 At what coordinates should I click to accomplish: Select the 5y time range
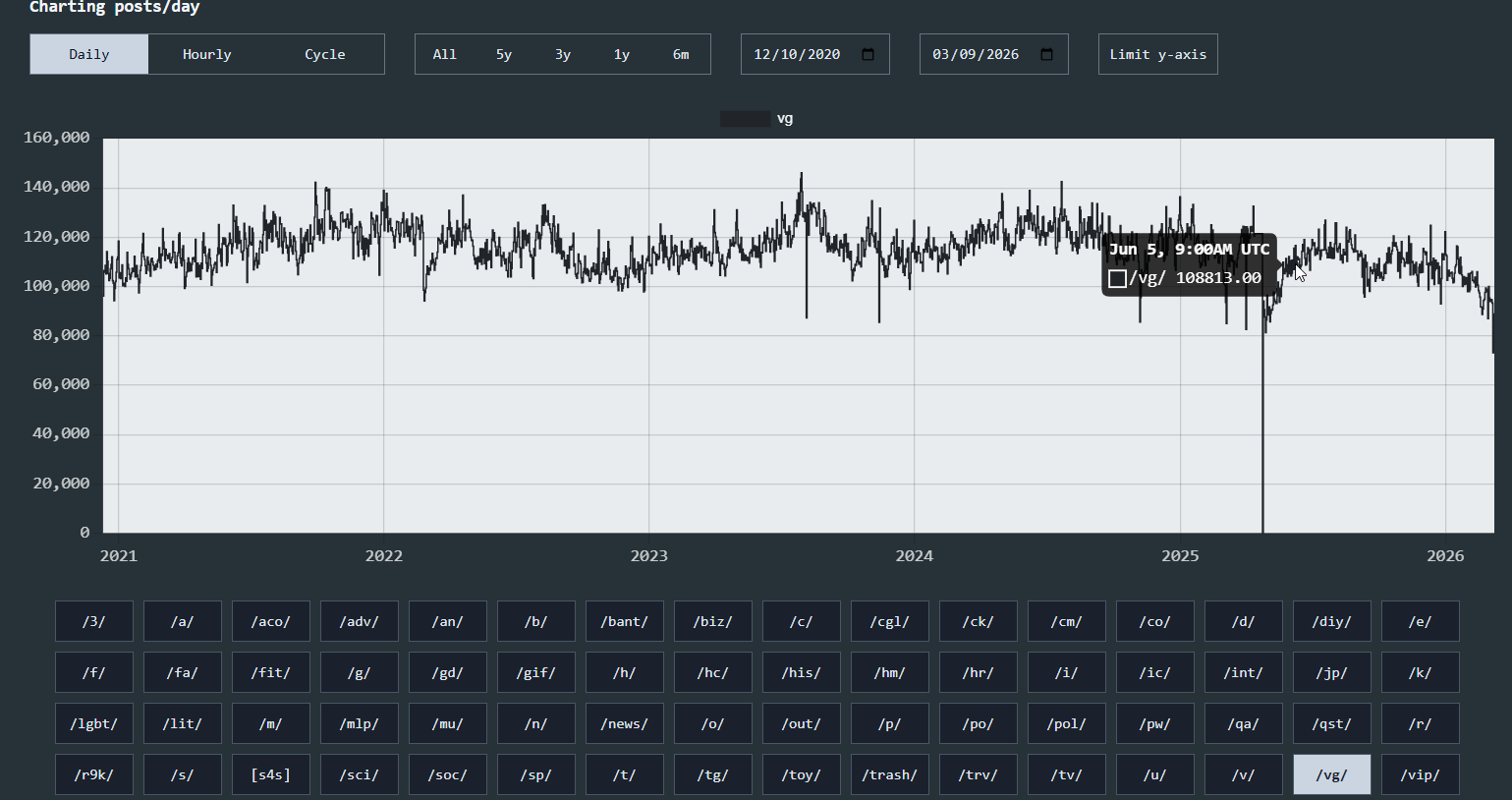tap(504, 54)
